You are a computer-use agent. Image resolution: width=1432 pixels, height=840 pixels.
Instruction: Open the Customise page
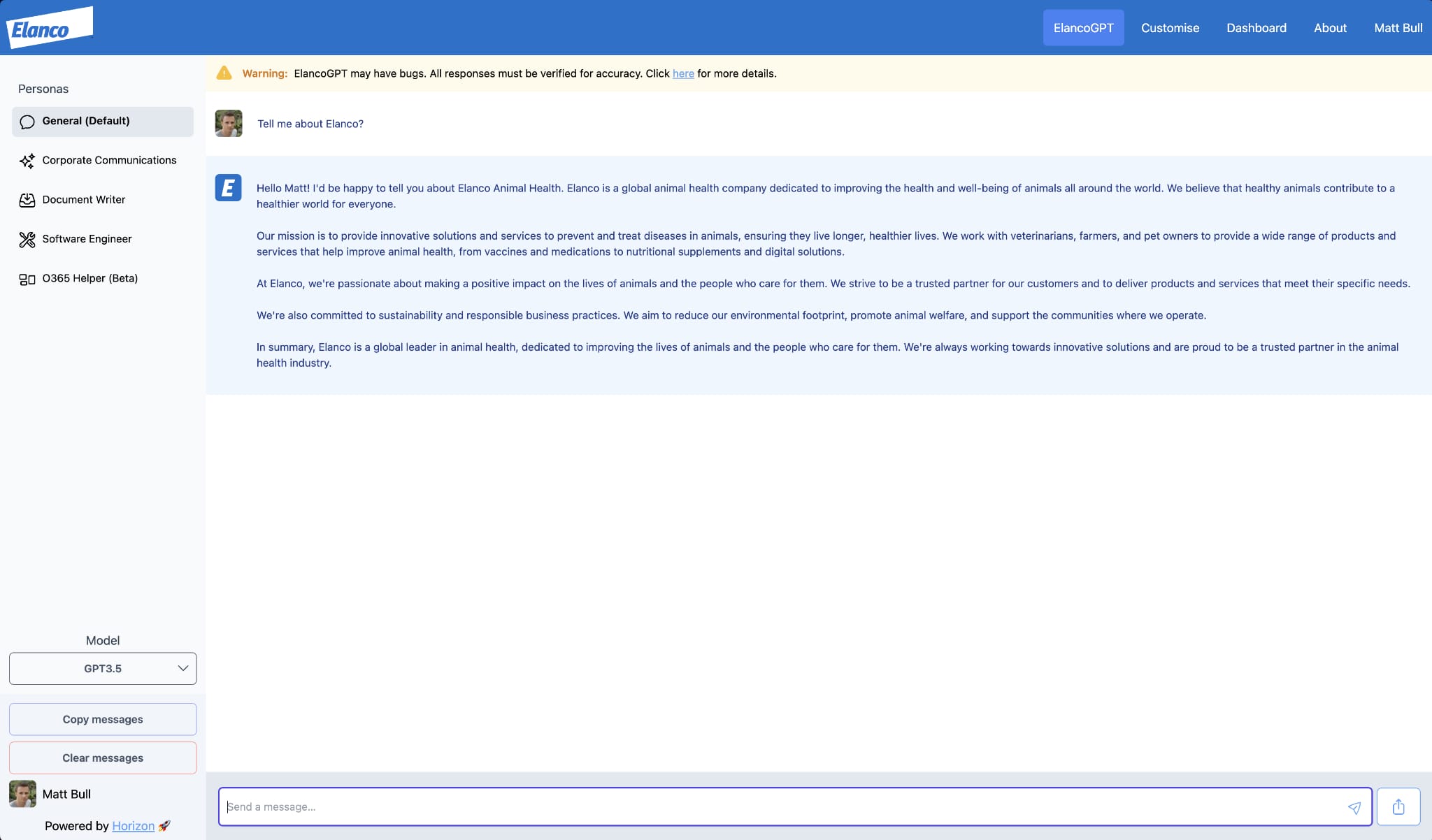pos(1170,28)
